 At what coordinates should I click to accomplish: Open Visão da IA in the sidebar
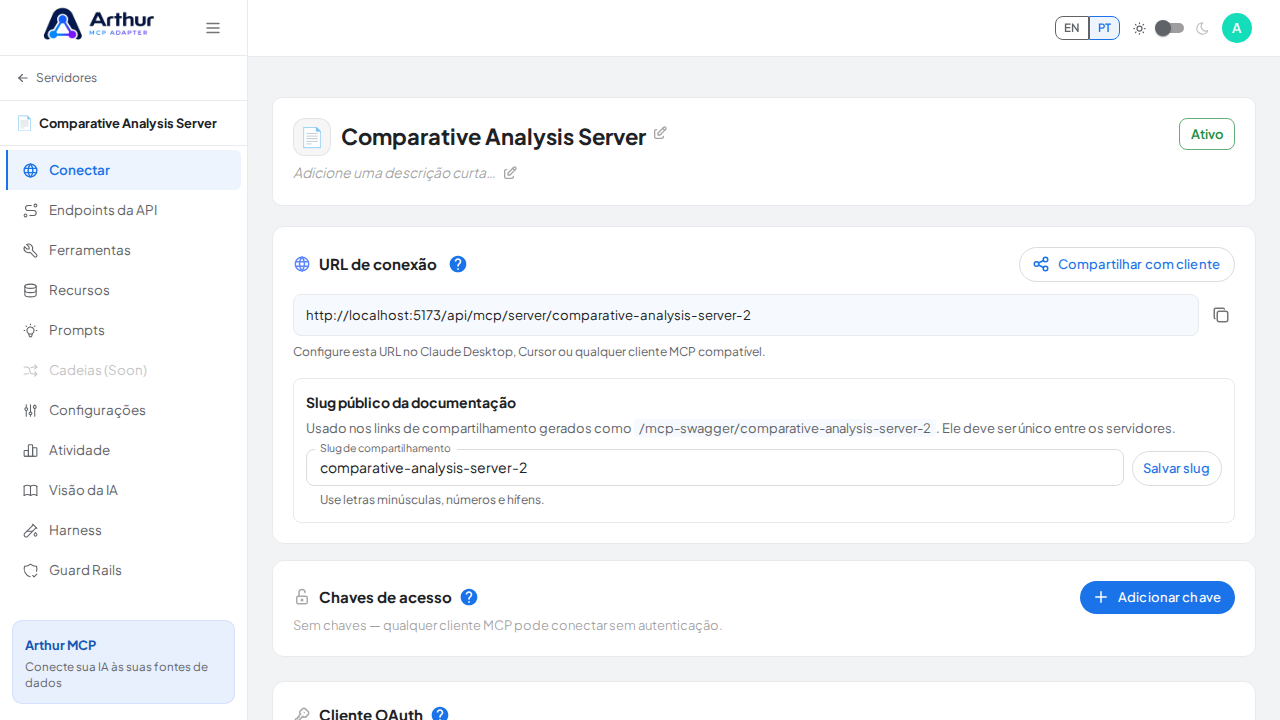pyautogui.click(x=123, y=490)
